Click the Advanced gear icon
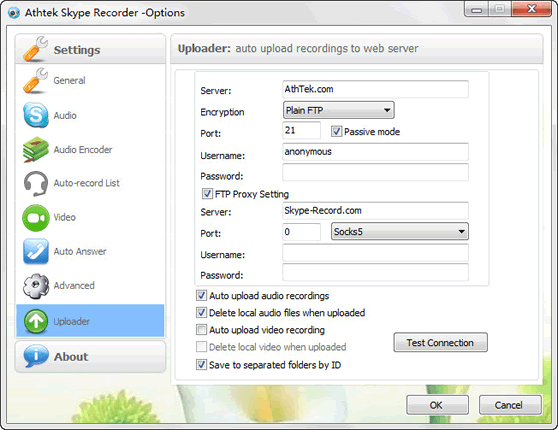 coord(36,285)
